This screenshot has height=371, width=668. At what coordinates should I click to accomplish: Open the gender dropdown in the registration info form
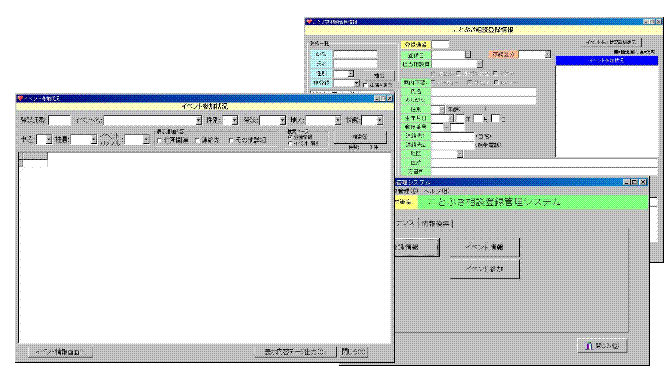441,109
